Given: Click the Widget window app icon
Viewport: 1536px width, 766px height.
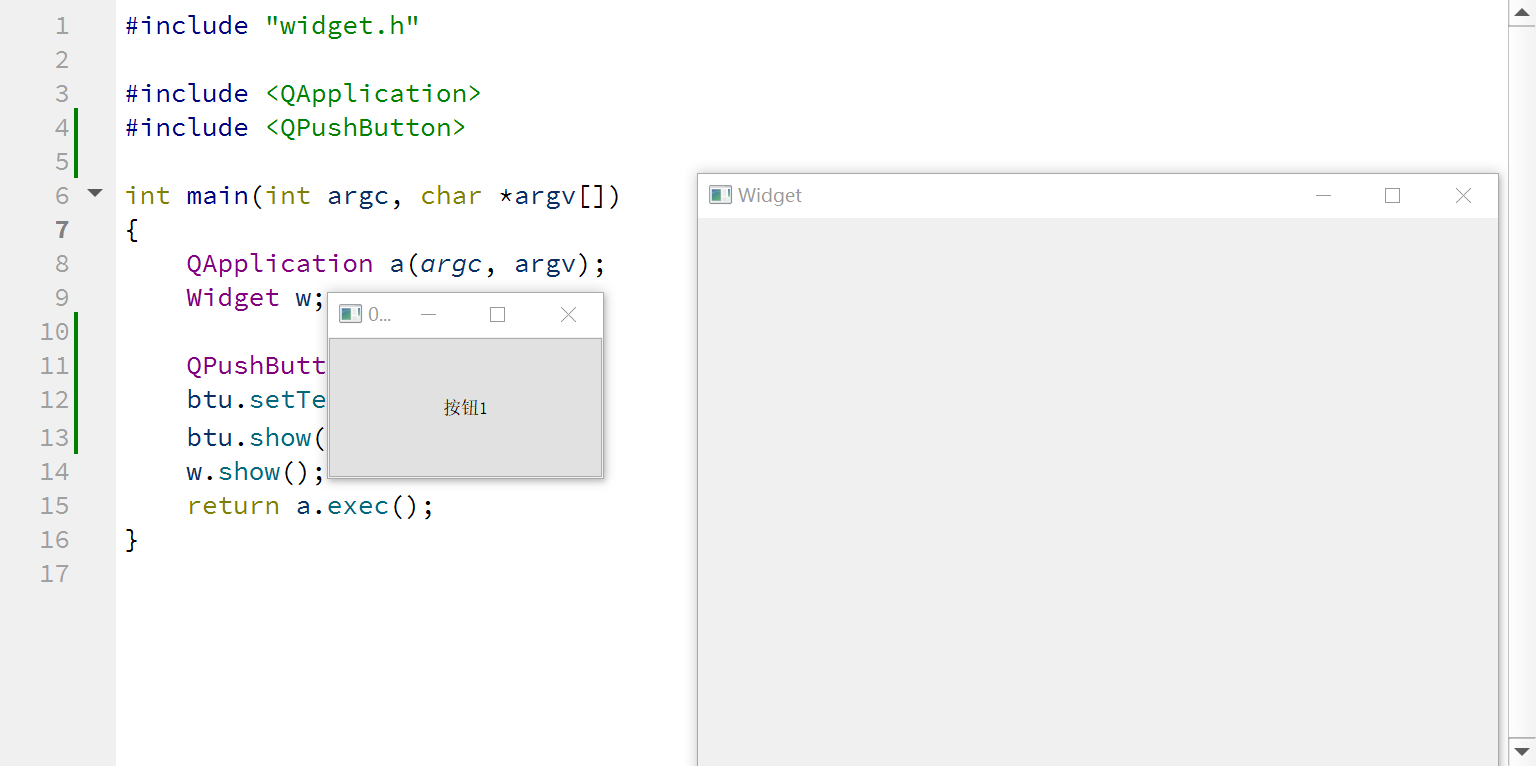Looking at the screenshot, I should coord(720,195).
